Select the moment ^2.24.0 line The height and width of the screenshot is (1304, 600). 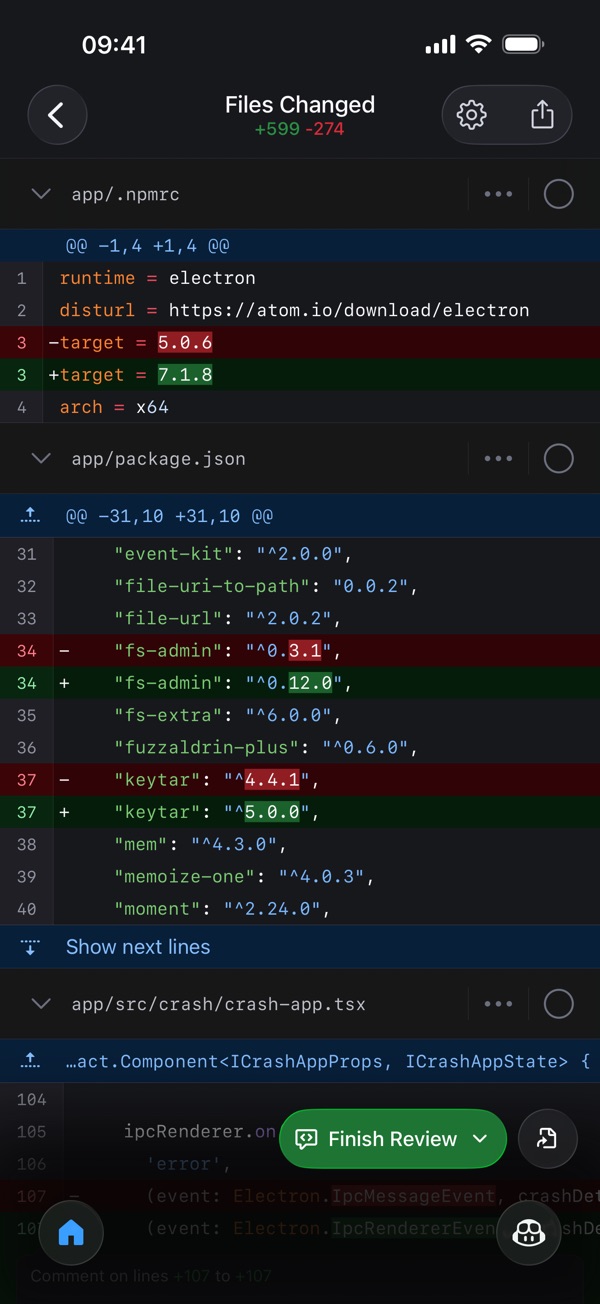(300, 909)
